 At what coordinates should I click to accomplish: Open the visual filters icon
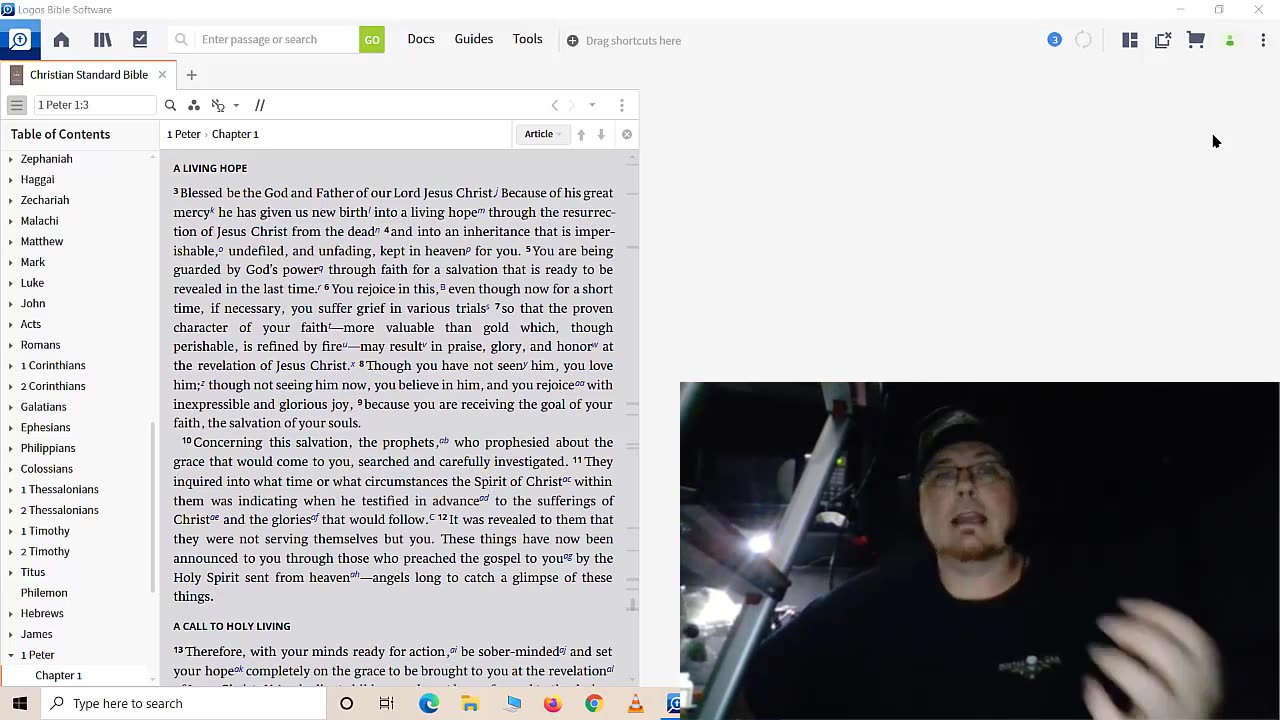[194, 105]
